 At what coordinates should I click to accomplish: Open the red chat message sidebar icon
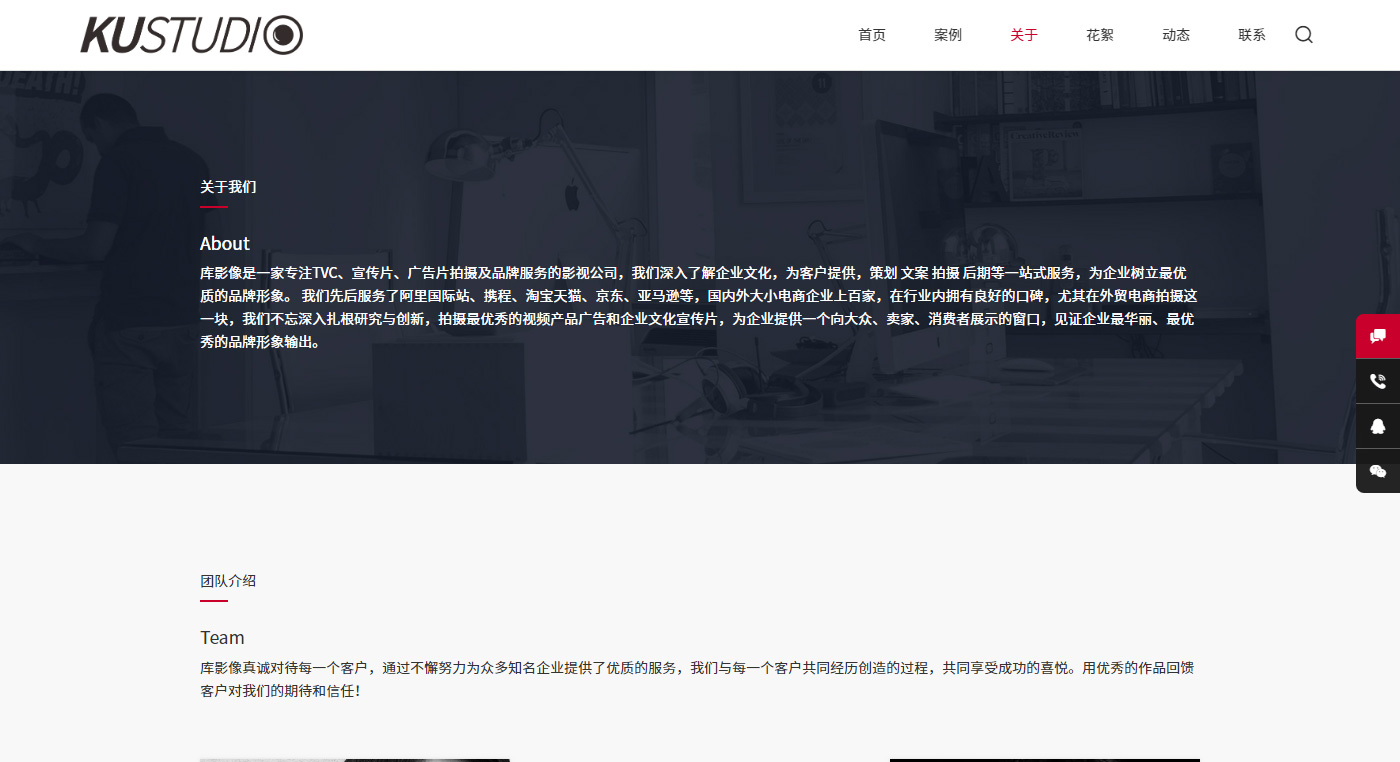1377,336
